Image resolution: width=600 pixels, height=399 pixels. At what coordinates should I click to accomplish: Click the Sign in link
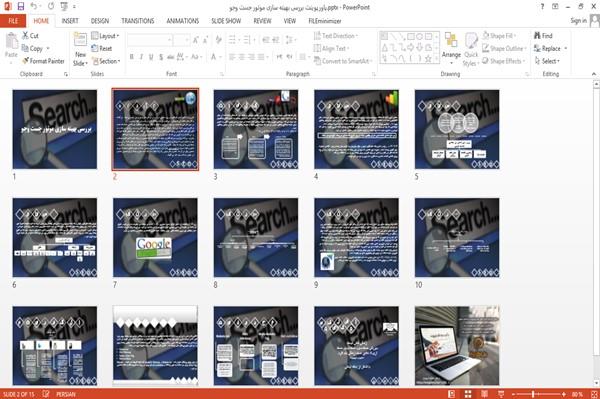[578, 21]
